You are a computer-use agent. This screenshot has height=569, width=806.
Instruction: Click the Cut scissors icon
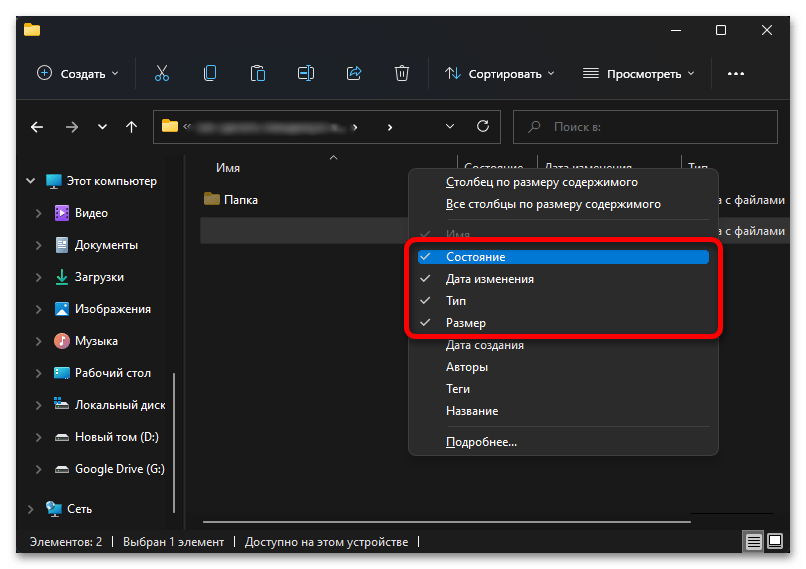tap(161, 73)
